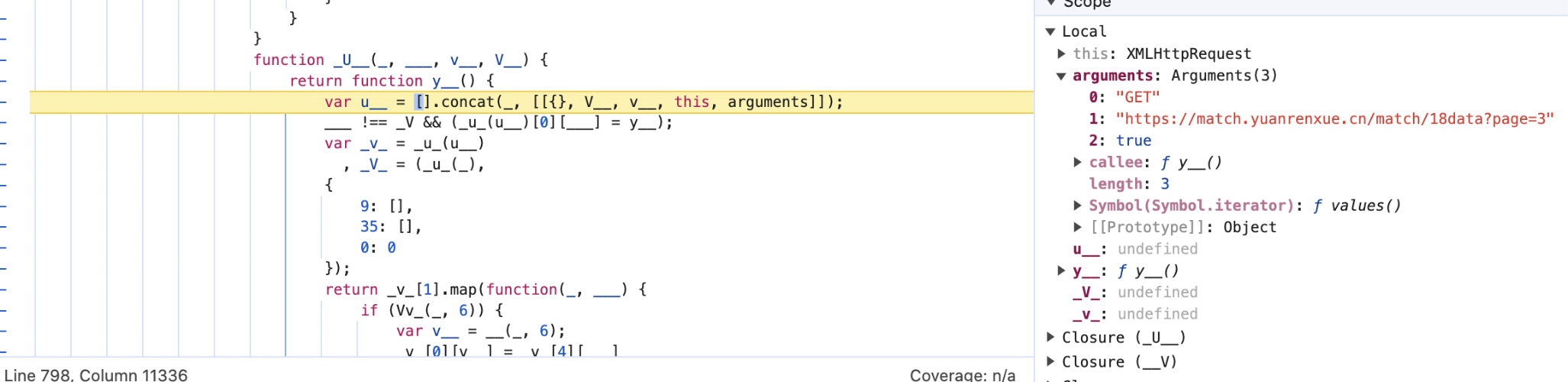The width and height of the screenshot is (1568, 382).
Task: Select the argument 2 true value
Action: pyautogui.click(x=1134, y=141)
